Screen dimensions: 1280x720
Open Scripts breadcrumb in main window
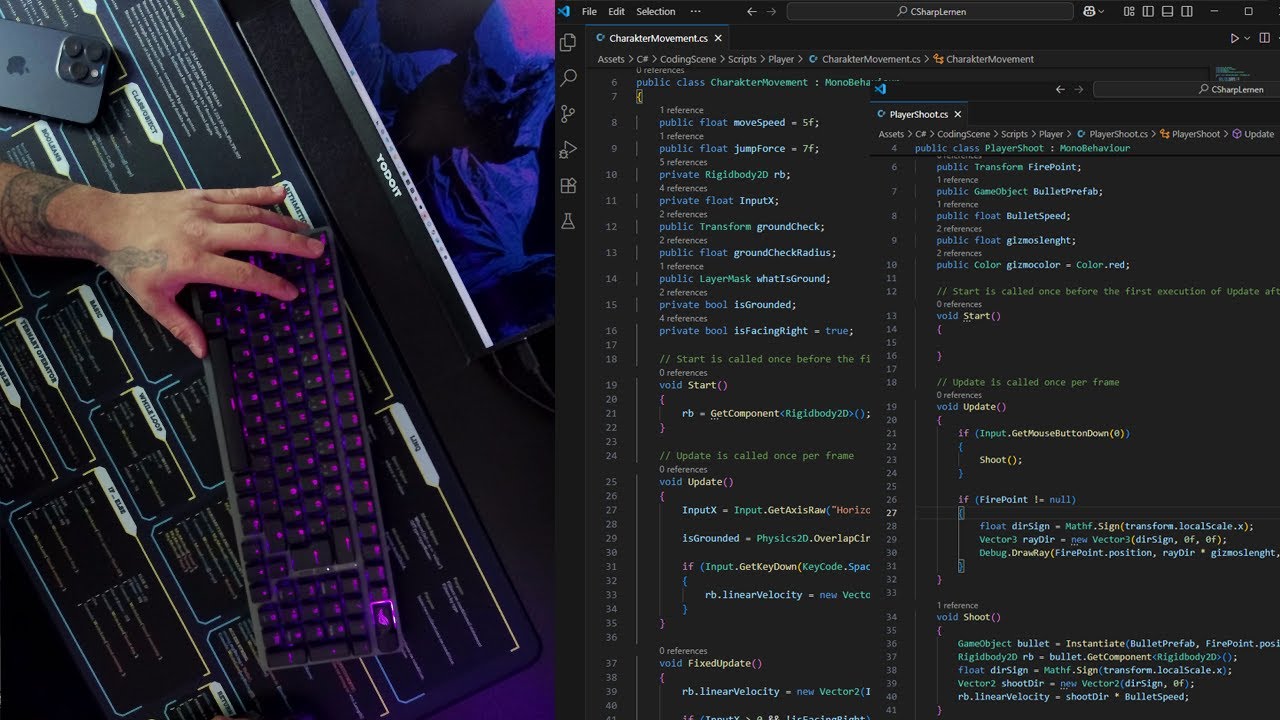[x=742, y=59]
